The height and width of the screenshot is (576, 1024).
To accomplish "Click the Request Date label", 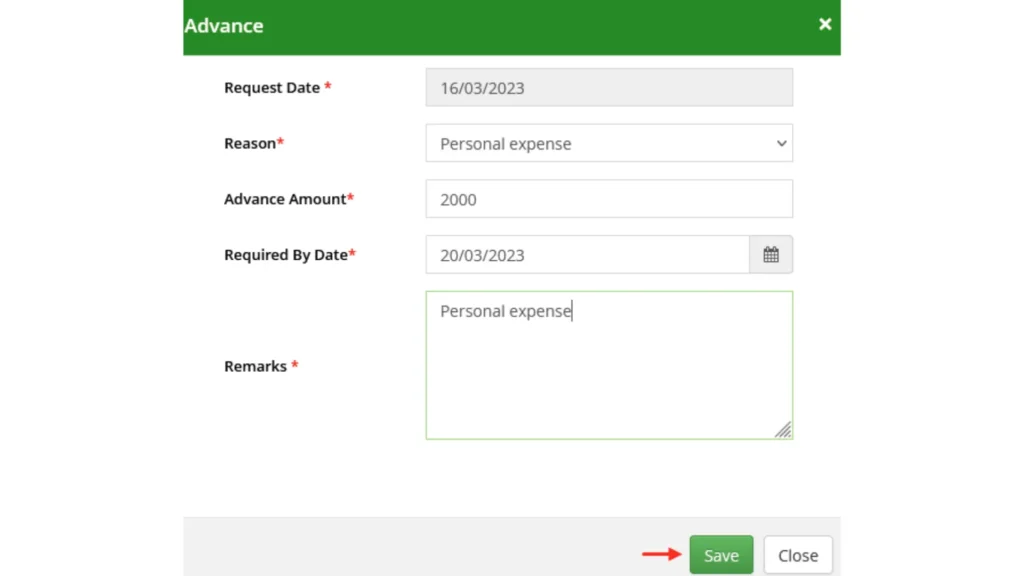I will (x=272, y=88).
